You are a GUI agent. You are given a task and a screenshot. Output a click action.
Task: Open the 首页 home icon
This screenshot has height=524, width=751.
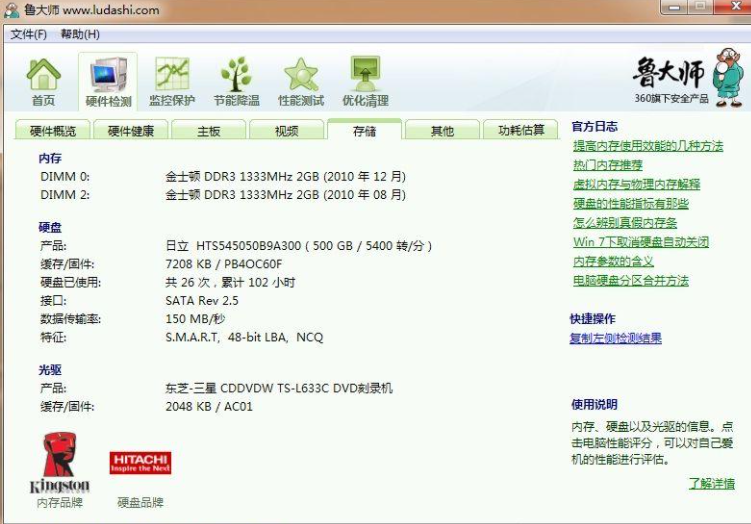click(43, 80)
